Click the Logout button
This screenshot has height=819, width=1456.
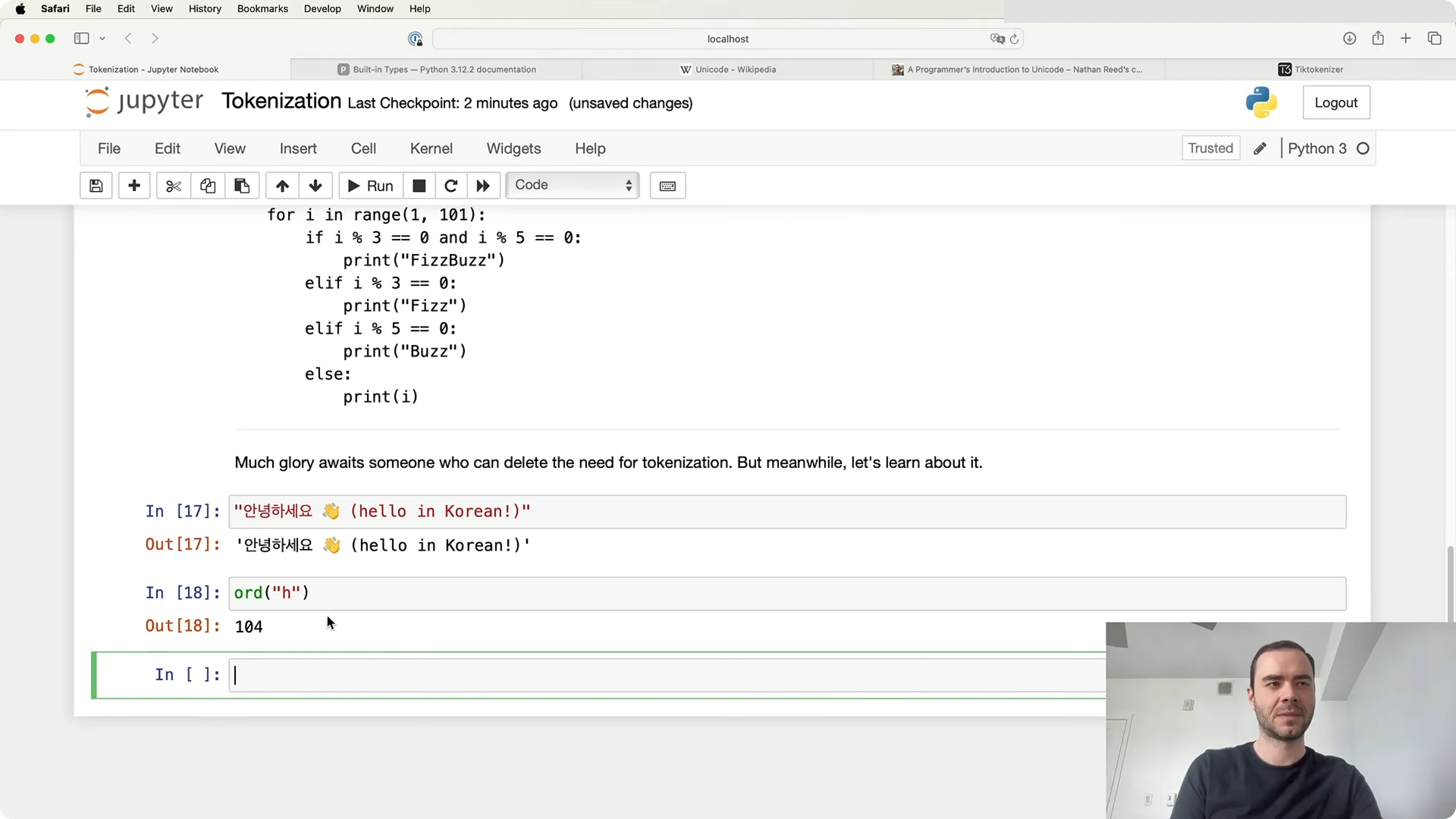click(x=1336, y=102)
